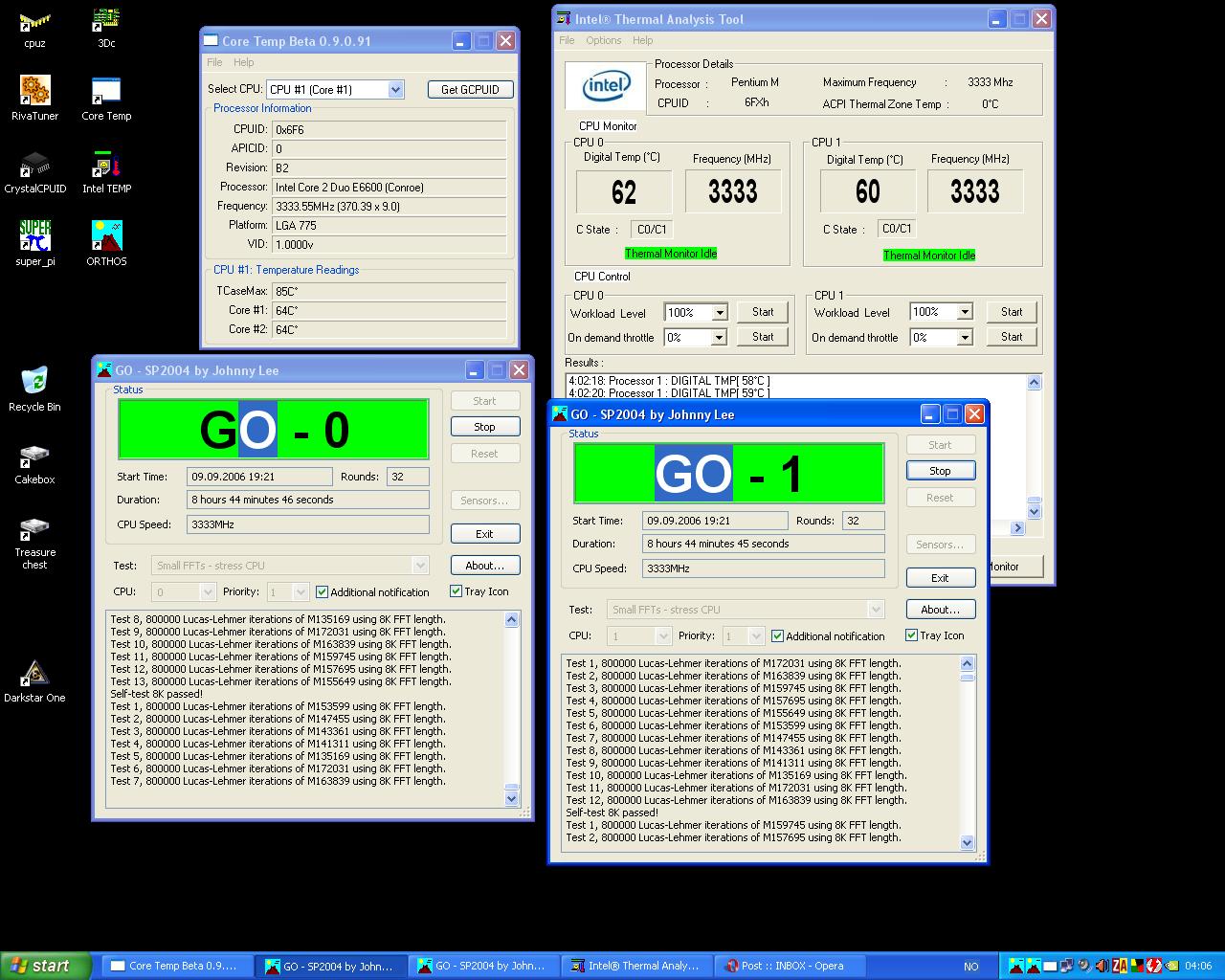Click About in GO - 1 window
This screenshot has height=980, width=1225.
pyautogui.click(x=940, y=610)
